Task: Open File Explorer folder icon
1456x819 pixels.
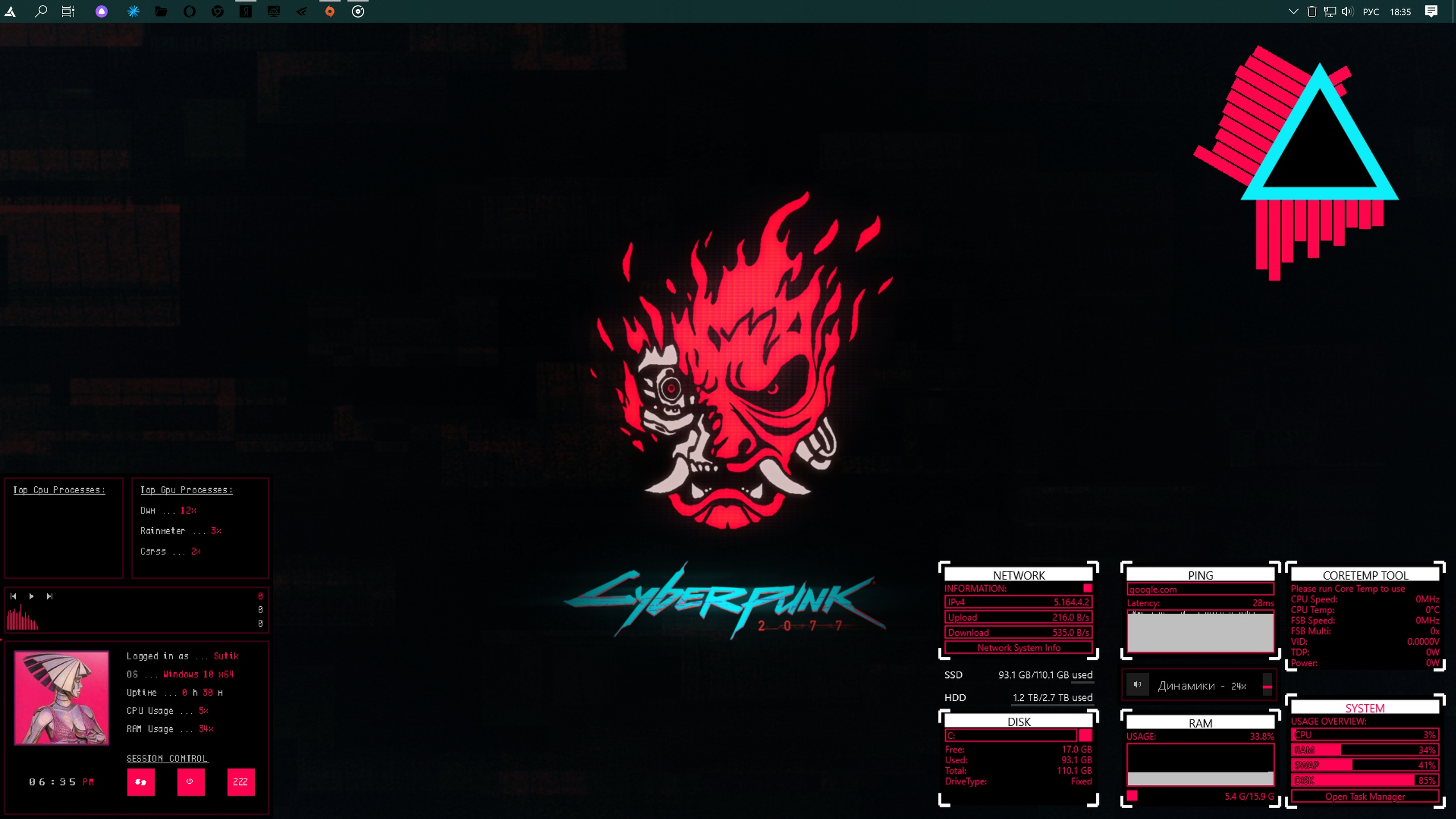Action: tap(162, 11)
